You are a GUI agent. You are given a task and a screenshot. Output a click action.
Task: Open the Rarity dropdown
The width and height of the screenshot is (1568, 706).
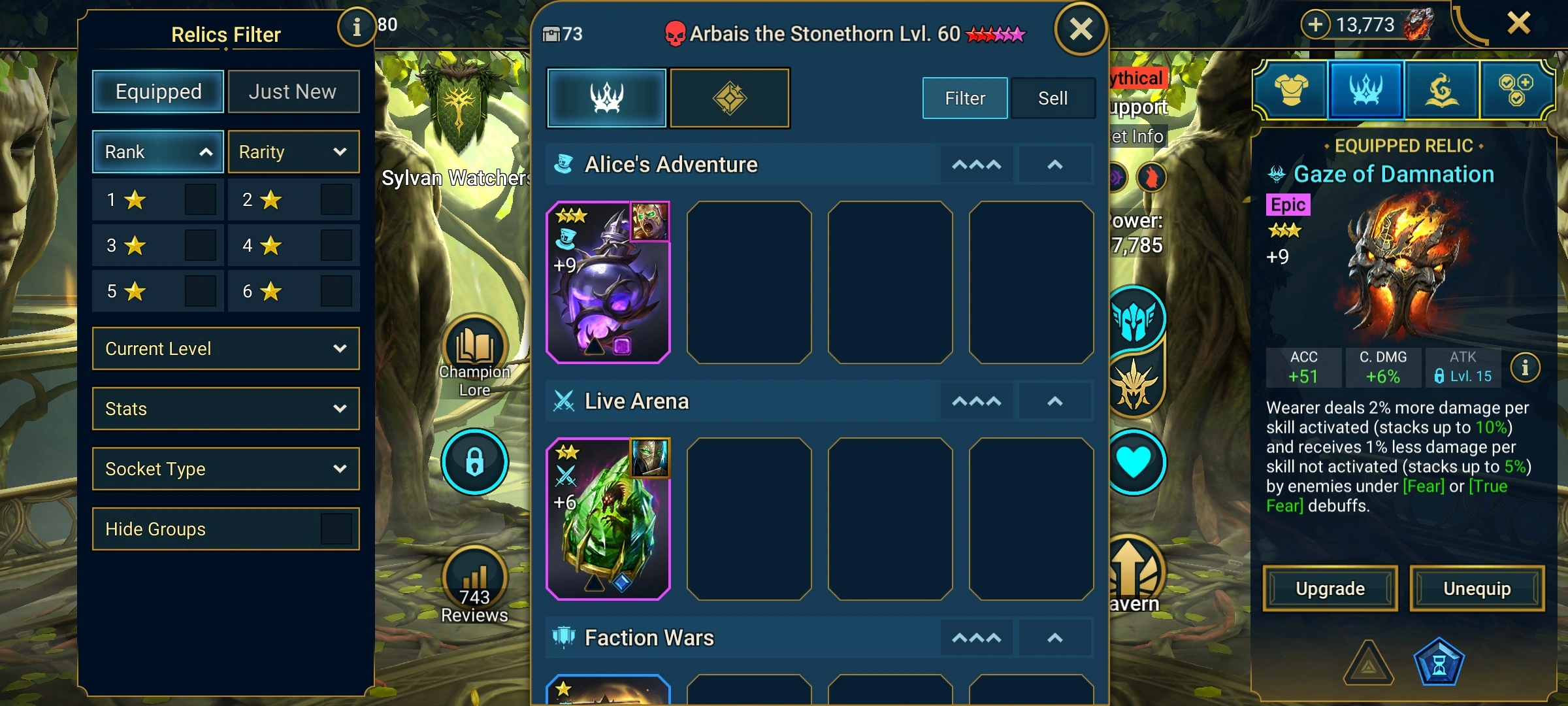point(293,152)
